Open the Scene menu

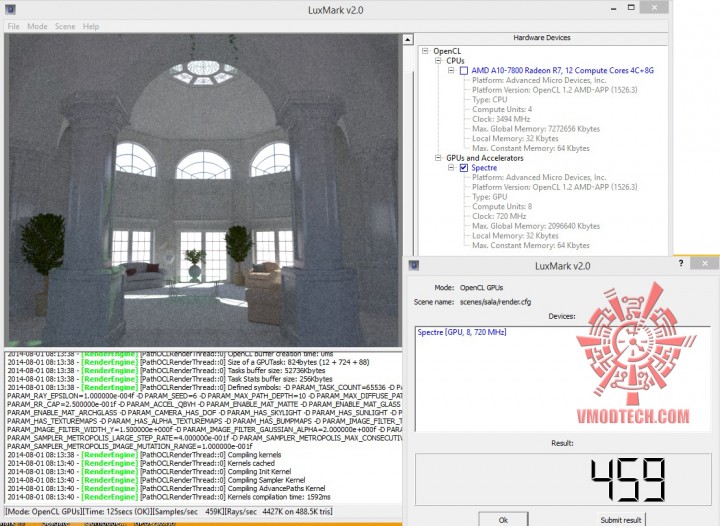(65, 27)
